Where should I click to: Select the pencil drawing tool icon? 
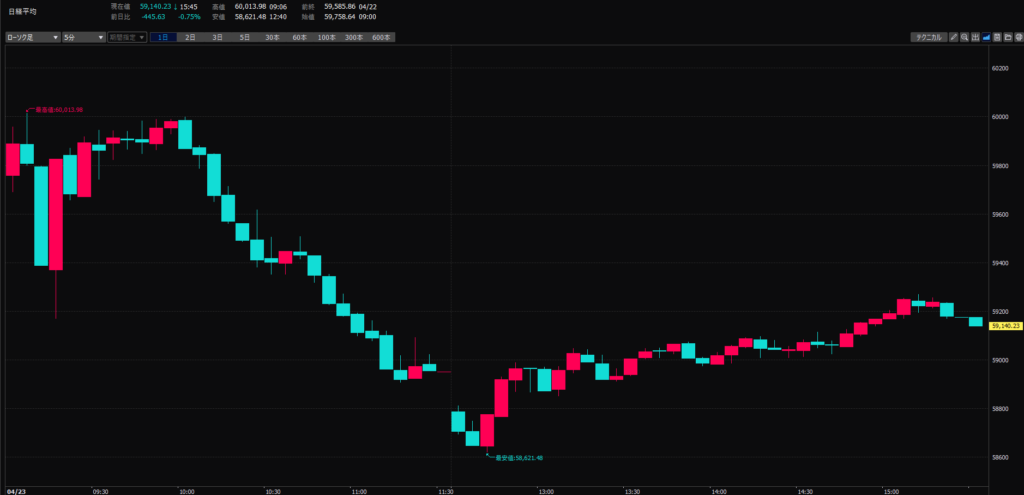954,37
